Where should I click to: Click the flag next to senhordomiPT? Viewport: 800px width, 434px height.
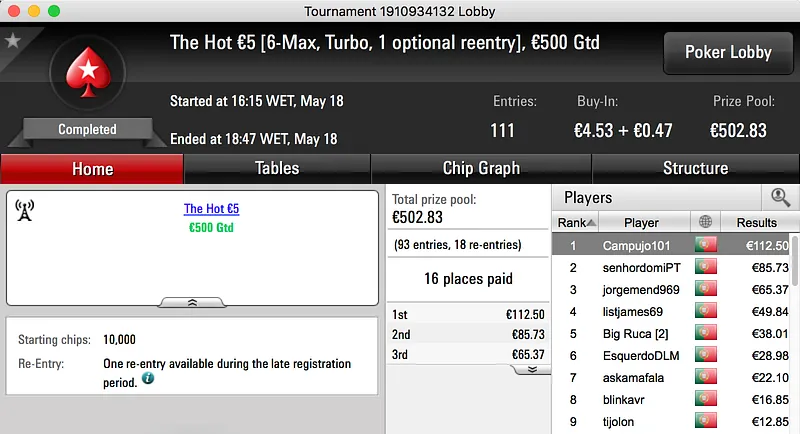[x=706, y=268]
